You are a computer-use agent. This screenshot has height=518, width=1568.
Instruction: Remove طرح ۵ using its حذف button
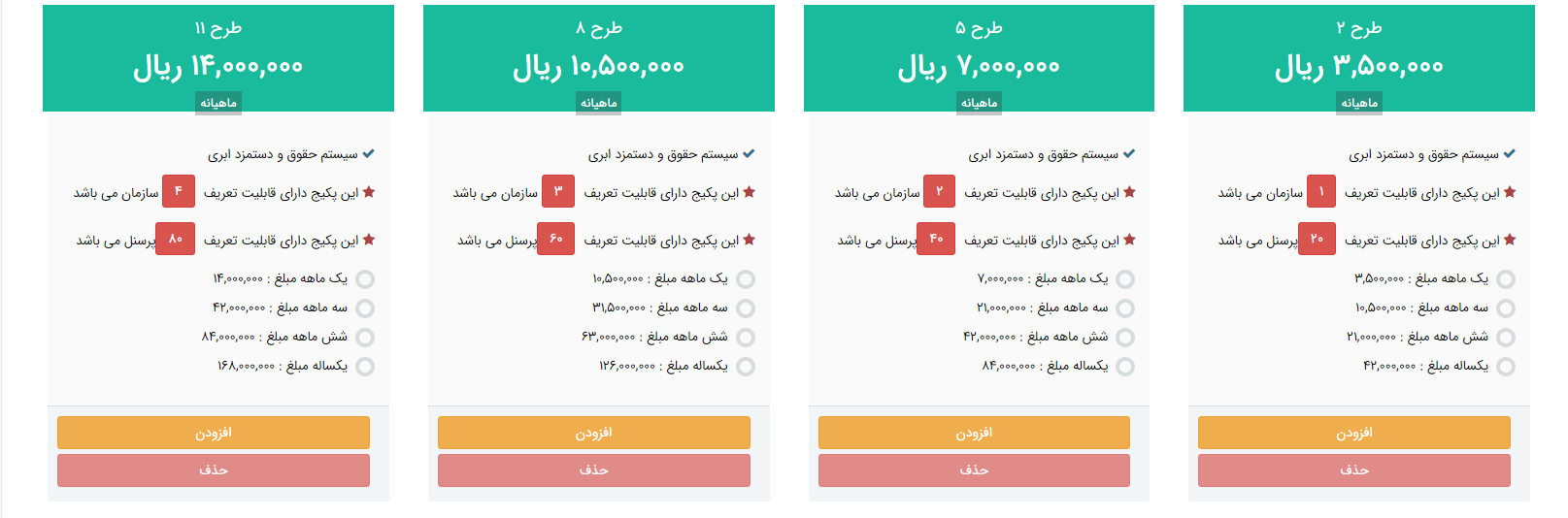(x=974, y=470)
